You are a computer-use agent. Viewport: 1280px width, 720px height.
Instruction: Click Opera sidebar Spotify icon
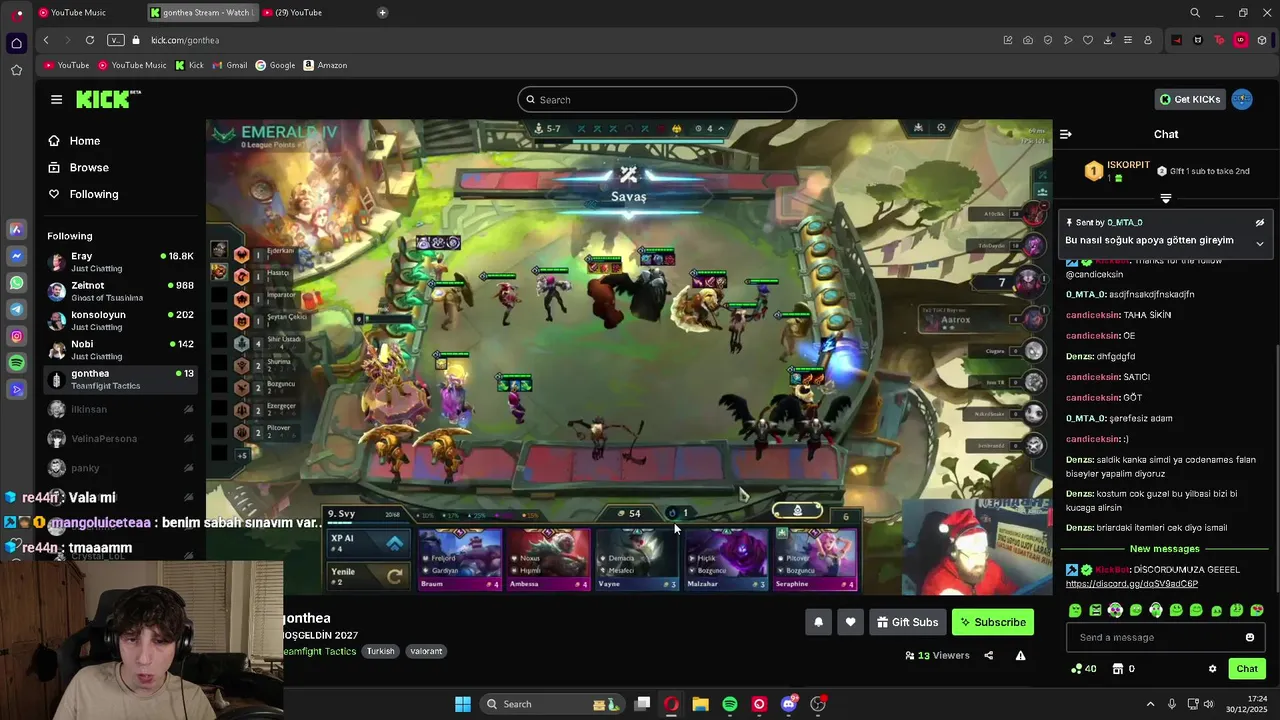[x=16, y=363]
